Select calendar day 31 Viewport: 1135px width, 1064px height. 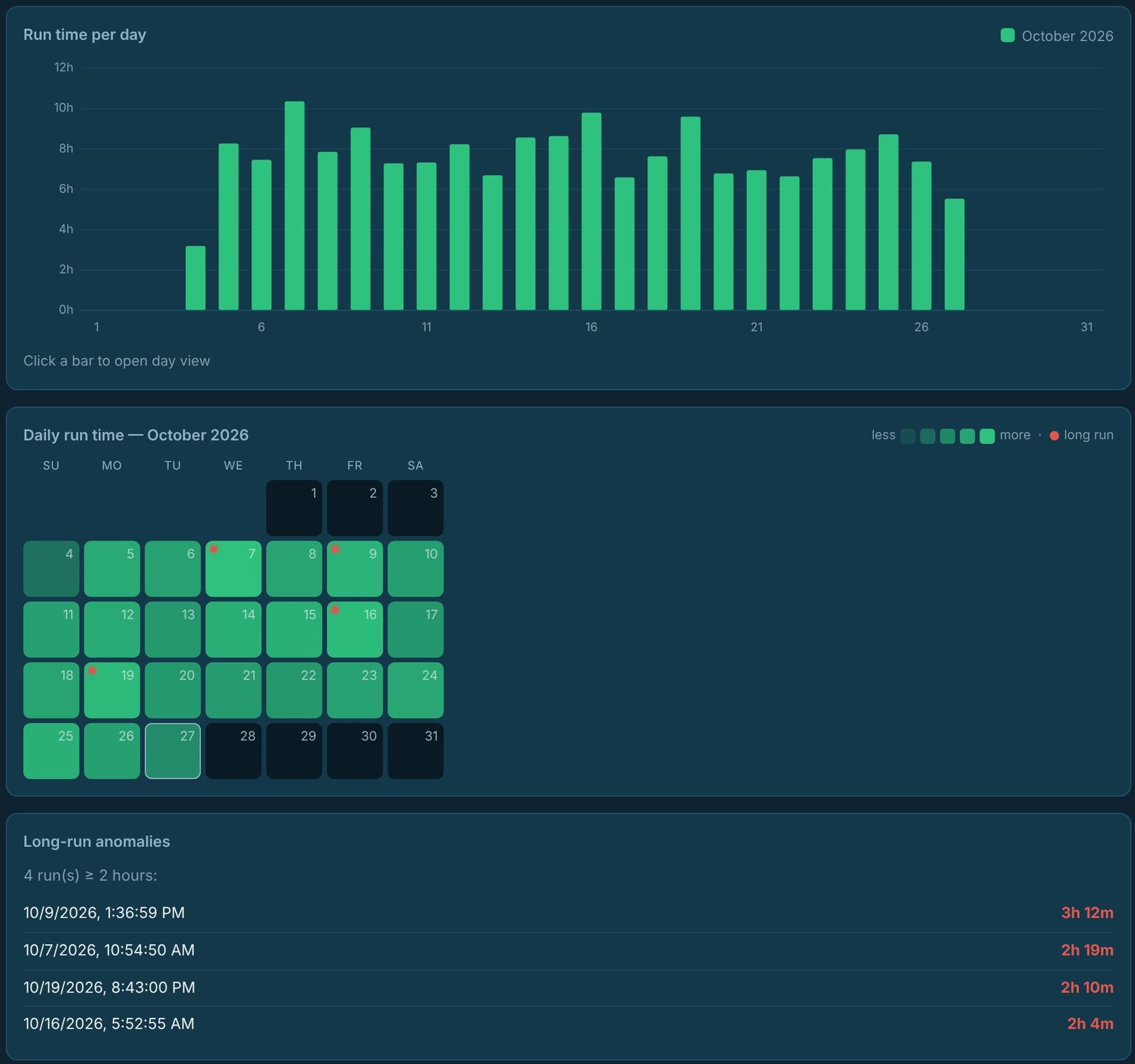click(416, 751)
